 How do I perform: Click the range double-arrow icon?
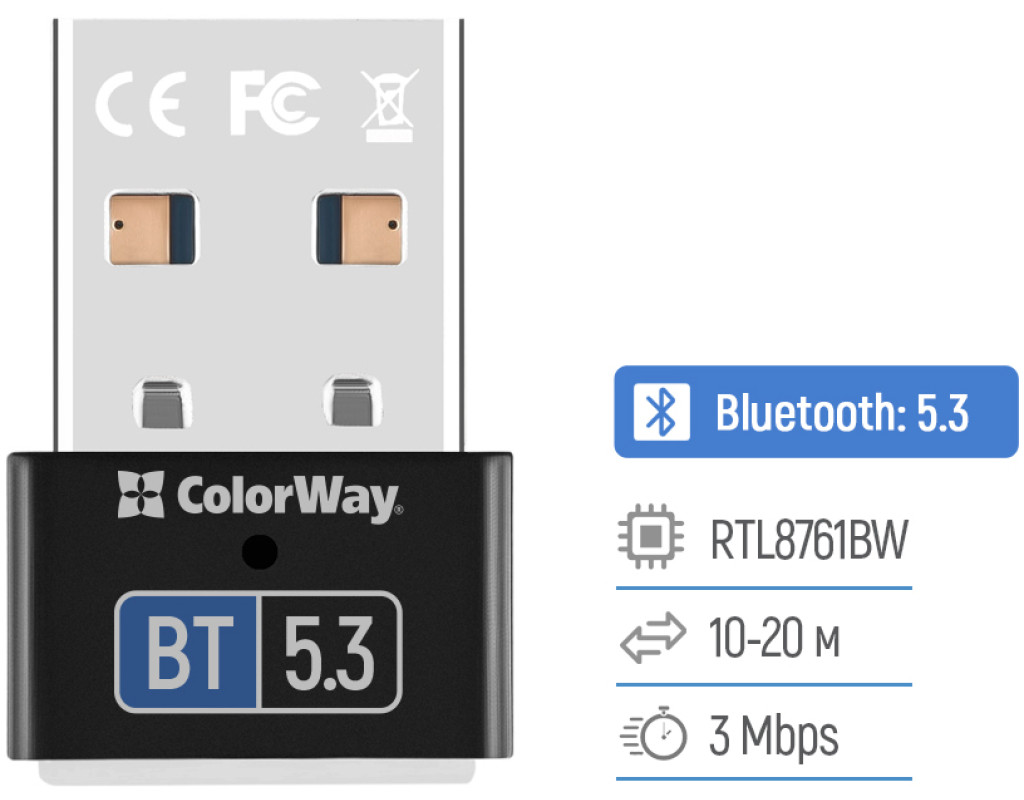coord(652,637)
